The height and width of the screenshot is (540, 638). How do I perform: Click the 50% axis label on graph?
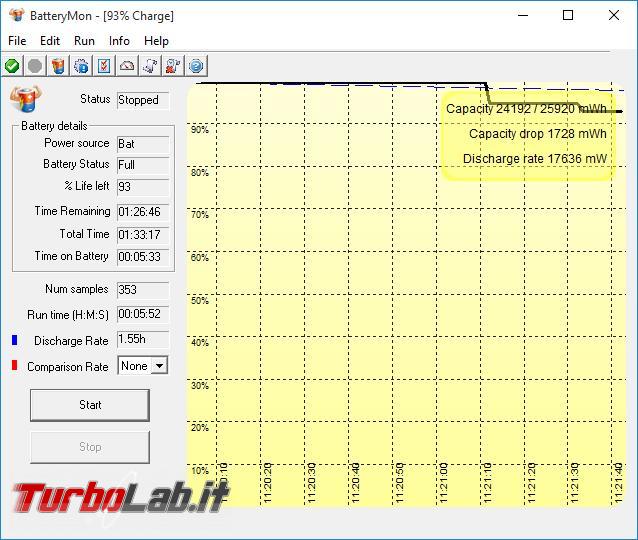pos(200,301)
